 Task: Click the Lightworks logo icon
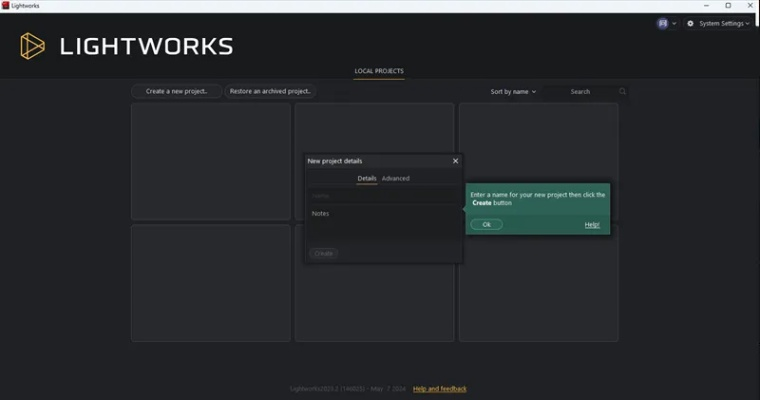point(33,46)
